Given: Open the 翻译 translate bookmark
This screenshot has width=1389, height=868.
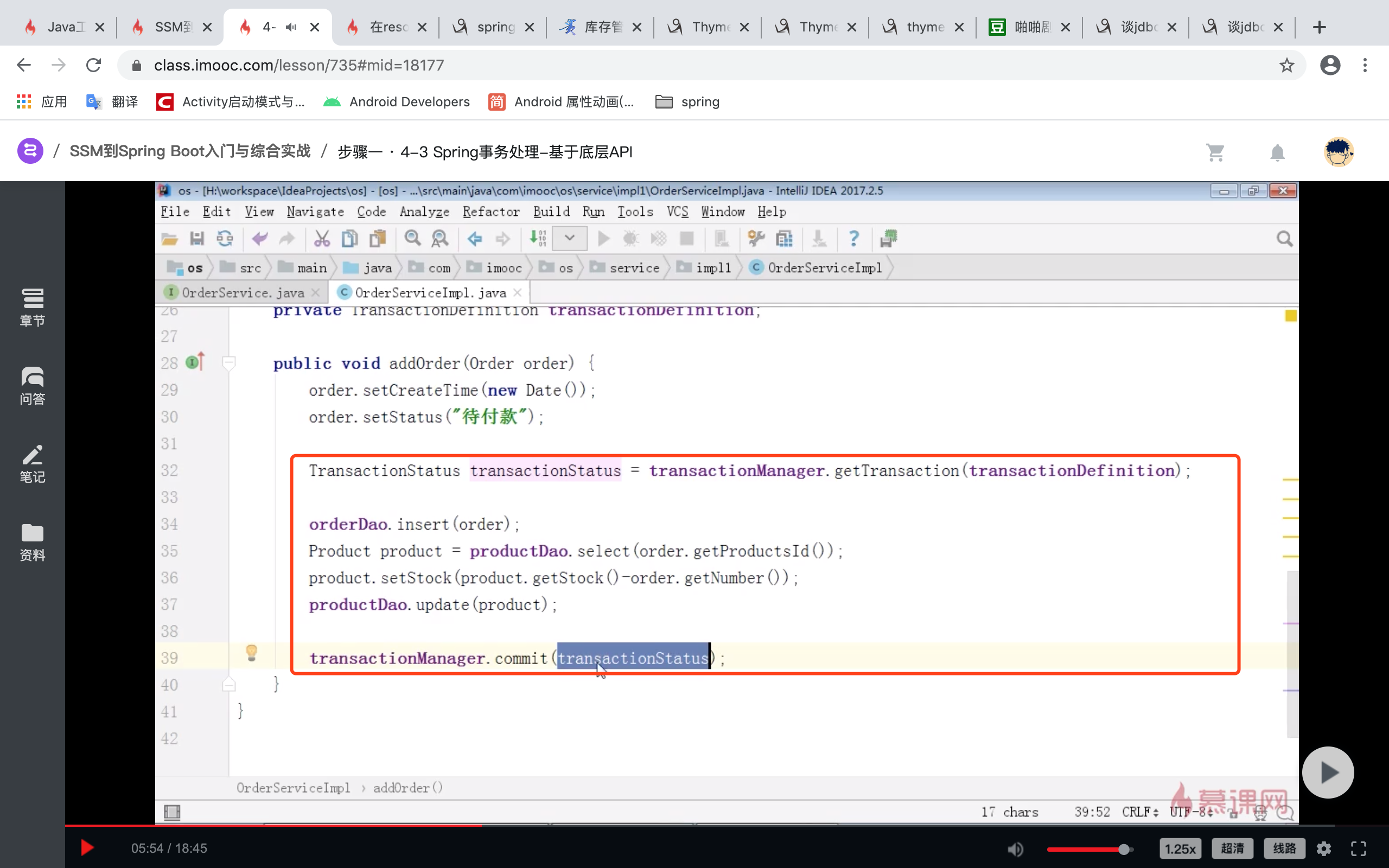Looking at the screenshot, I should (x=112, y=101).
